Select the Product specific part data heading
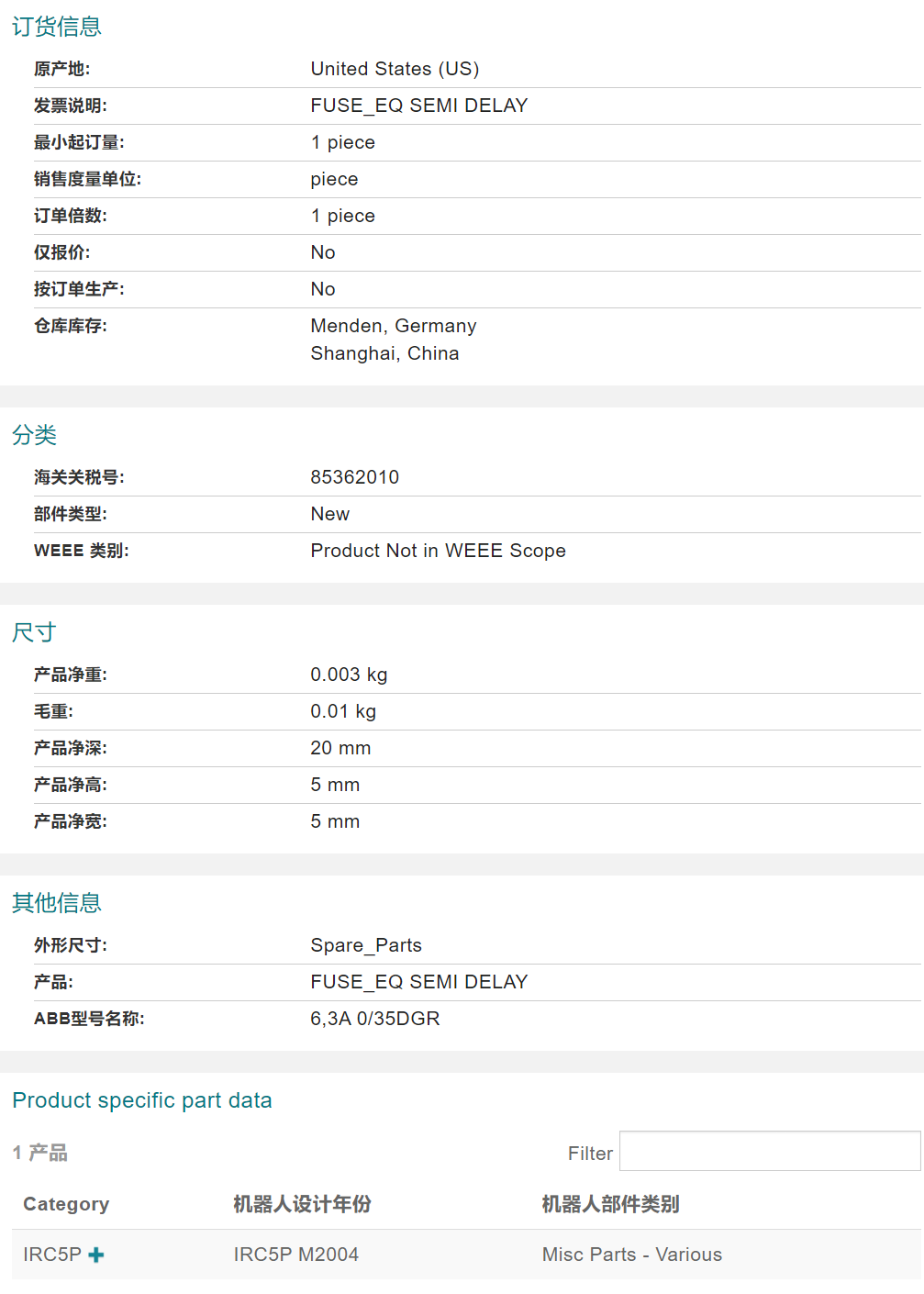Viewport: 924px width, 1294px height. point(142,1100)
